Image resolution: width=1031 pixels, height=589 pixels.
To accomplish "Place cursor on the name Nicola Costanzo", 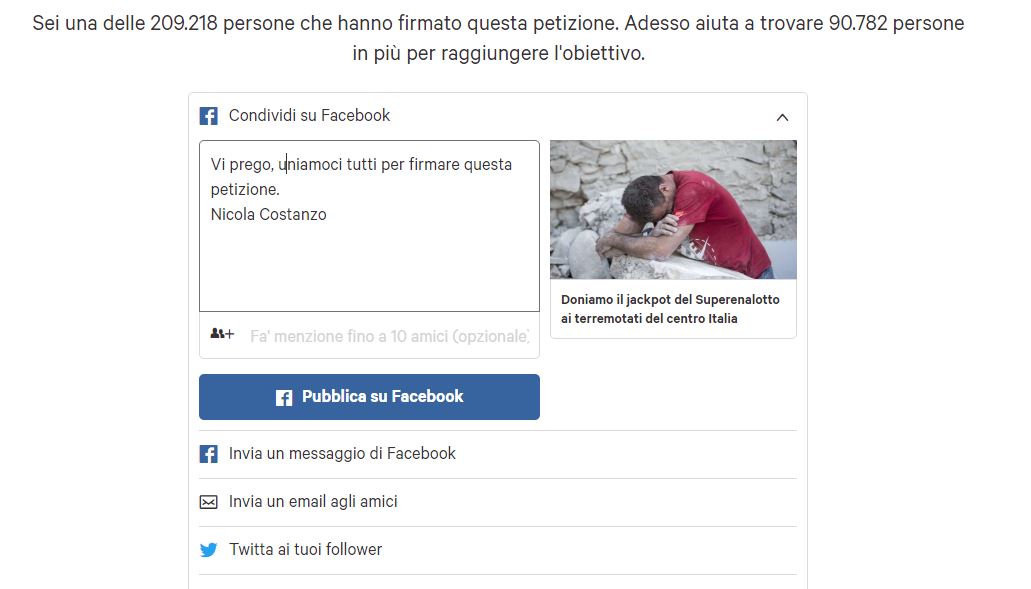I will click(268, 214).
